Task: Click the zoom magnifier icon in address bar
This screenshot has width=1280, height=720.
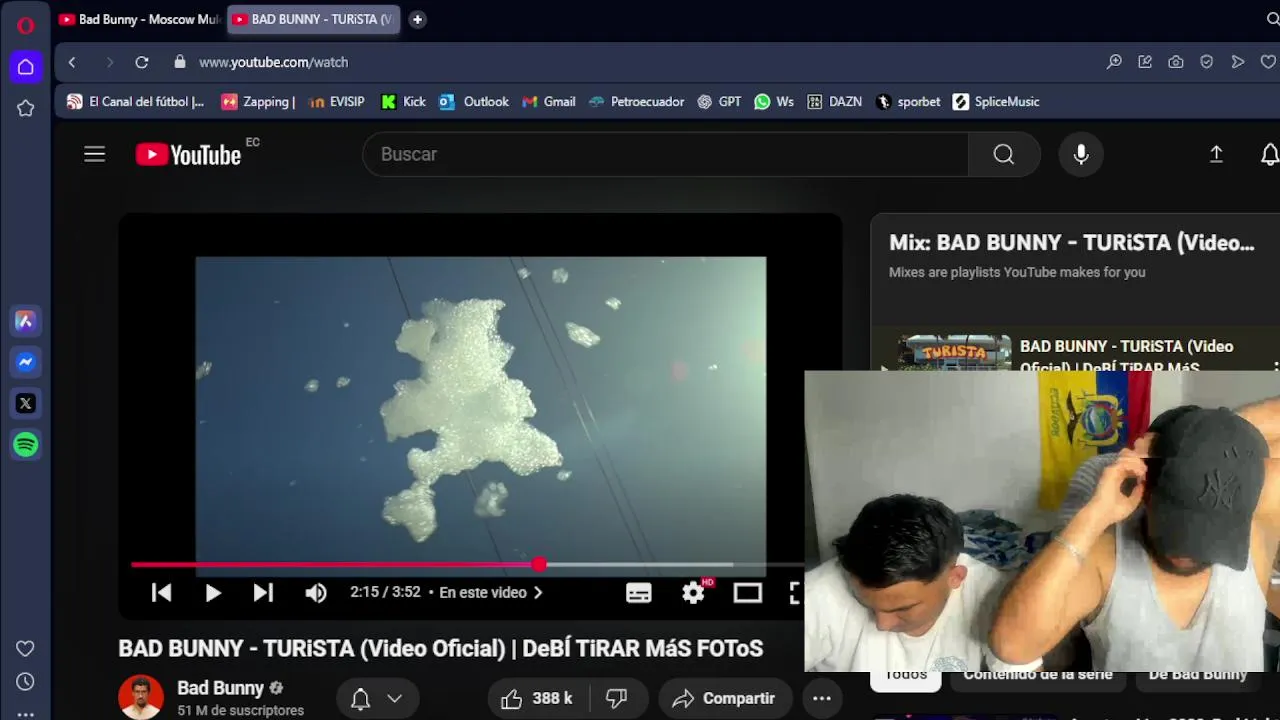Action: tap(1114, 62)
